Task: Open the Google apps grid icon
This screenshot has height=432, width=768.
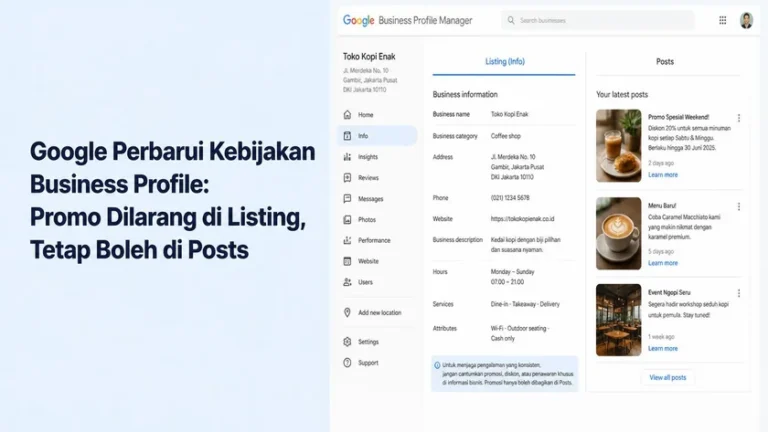Action: pos(722,20)
